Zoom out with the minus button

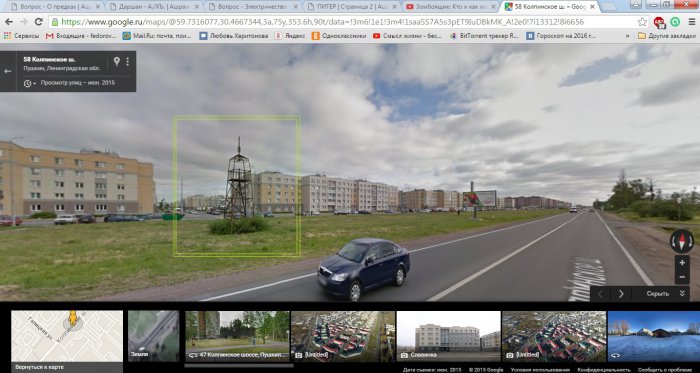(682, 277)
